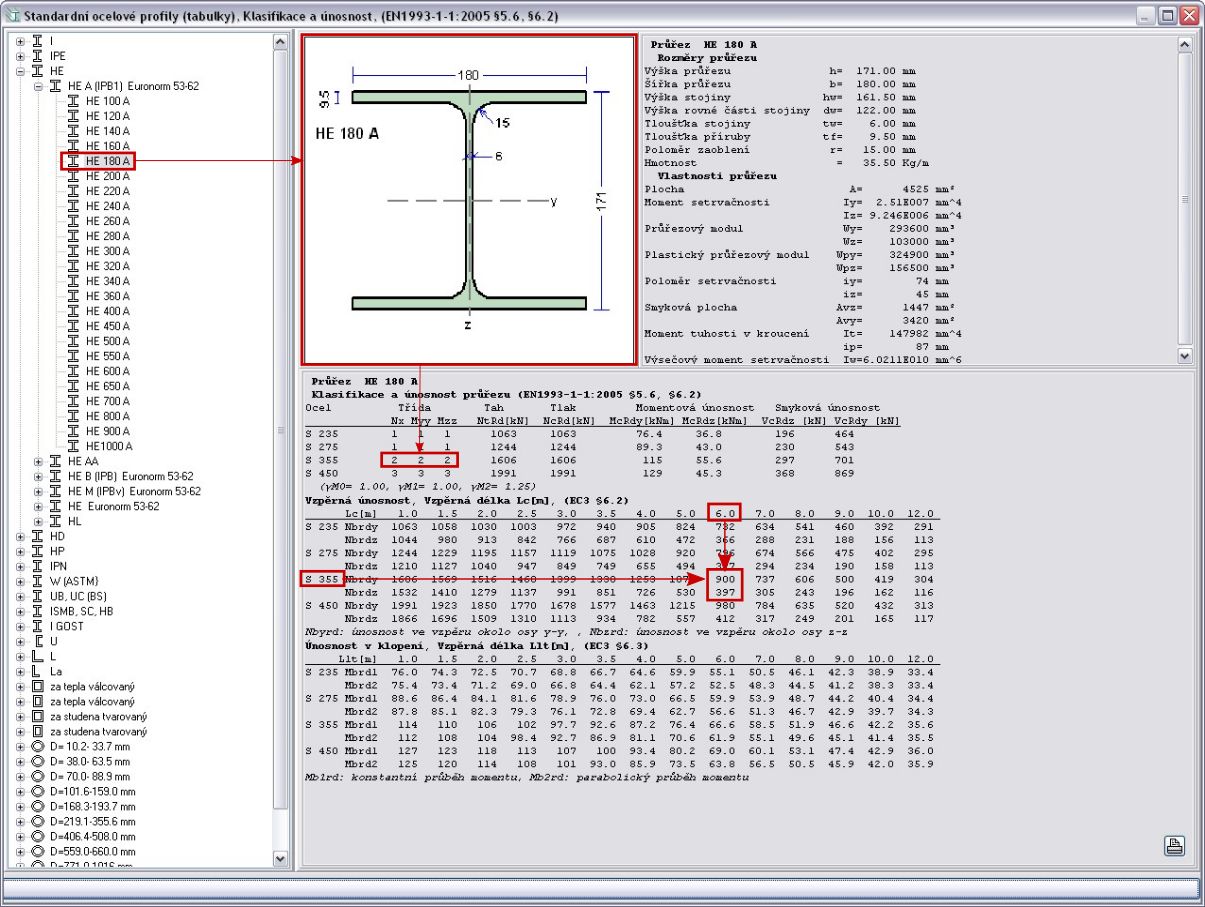Select the HE 120 A profile icon
Image resolution: width=1205 pixels, height=907 pixels.
click(73, 116)
